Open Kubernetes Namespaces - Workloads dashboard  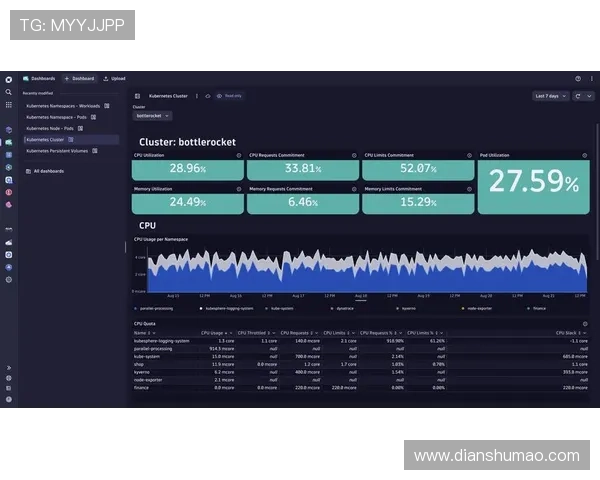(63, 106)
